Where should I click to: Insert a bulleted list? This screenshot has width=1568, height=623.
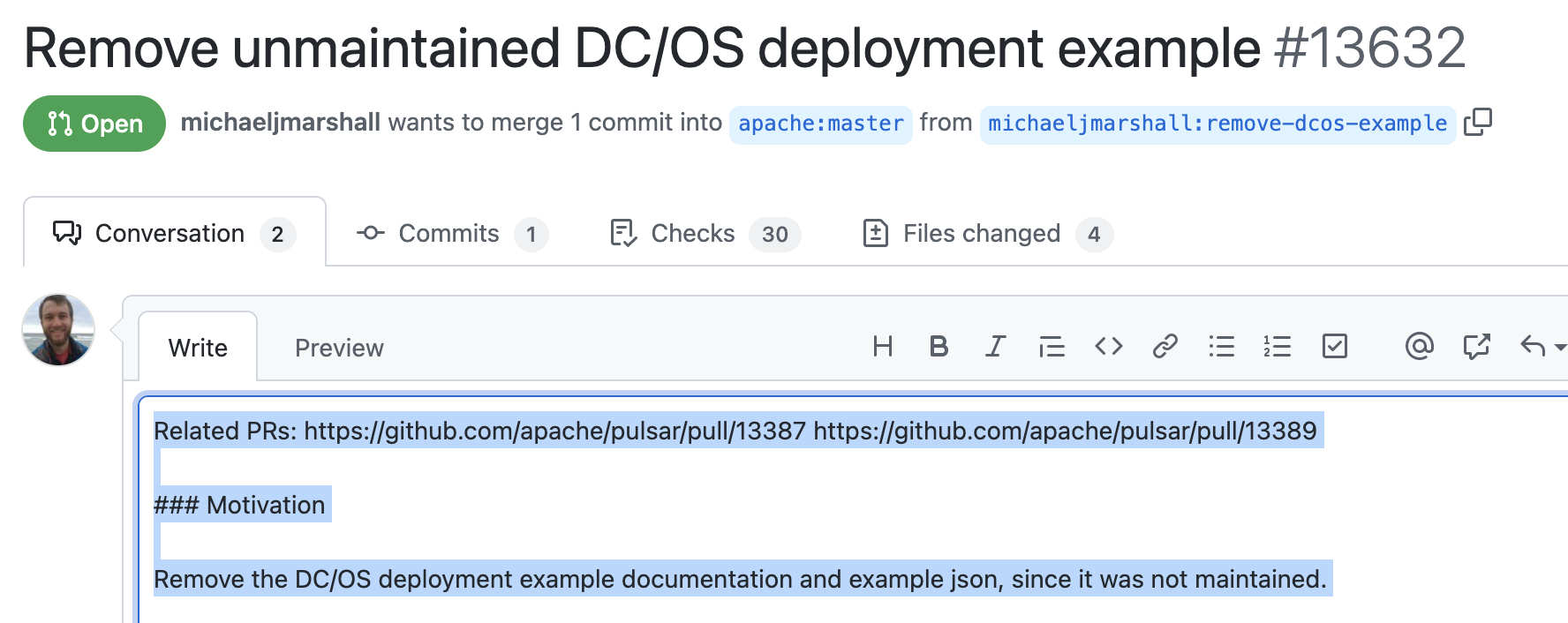coord(1221,346)
